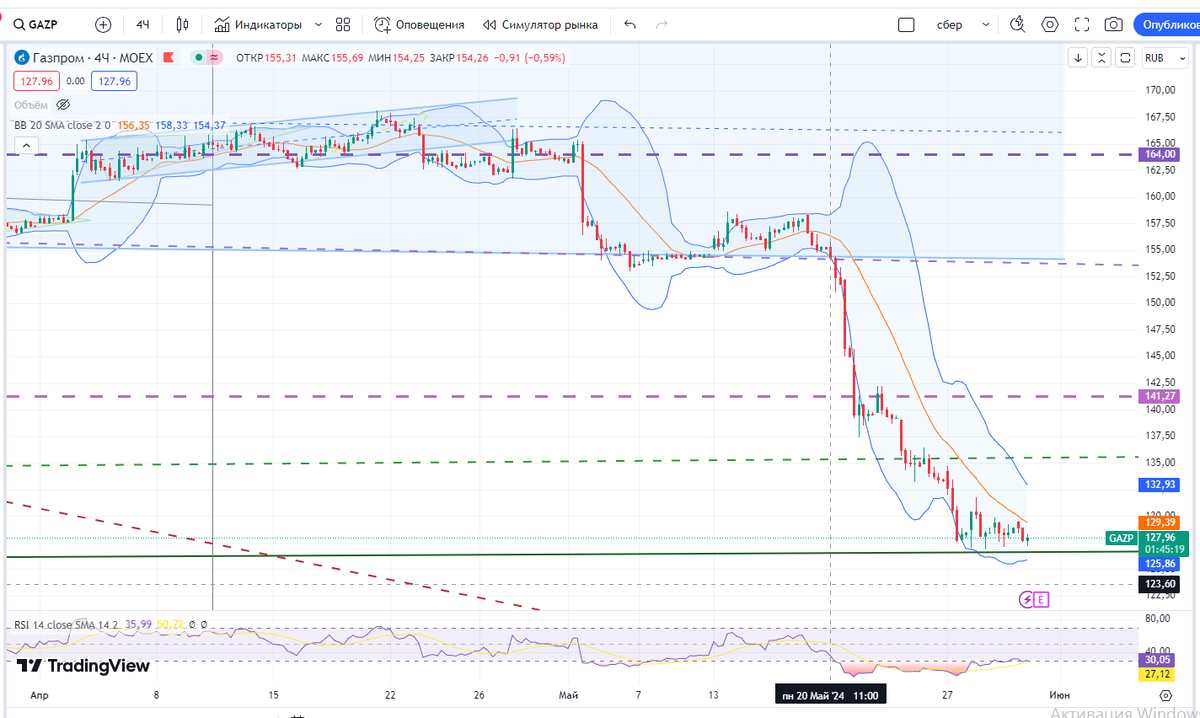Screen dimensions: 1200x718
Task: Open Оповещения alerts dialog
Action: (420, 24)
